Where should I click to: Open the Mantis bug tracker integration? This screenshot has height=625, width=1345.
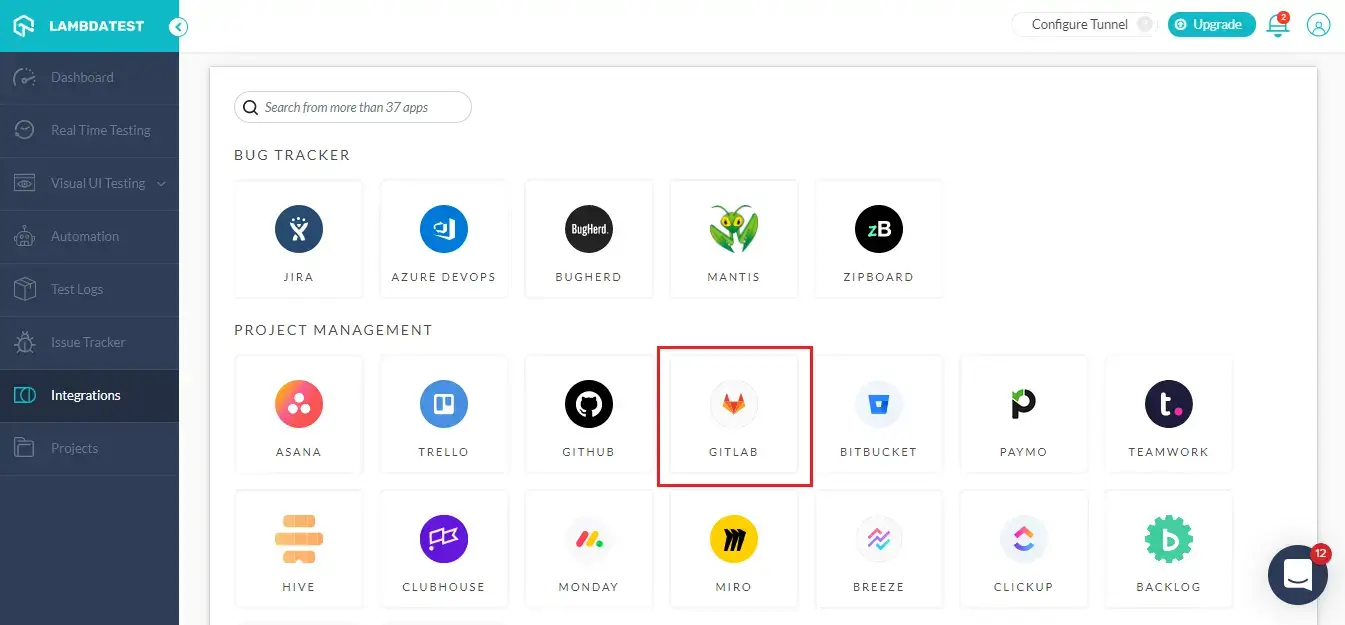734,230
